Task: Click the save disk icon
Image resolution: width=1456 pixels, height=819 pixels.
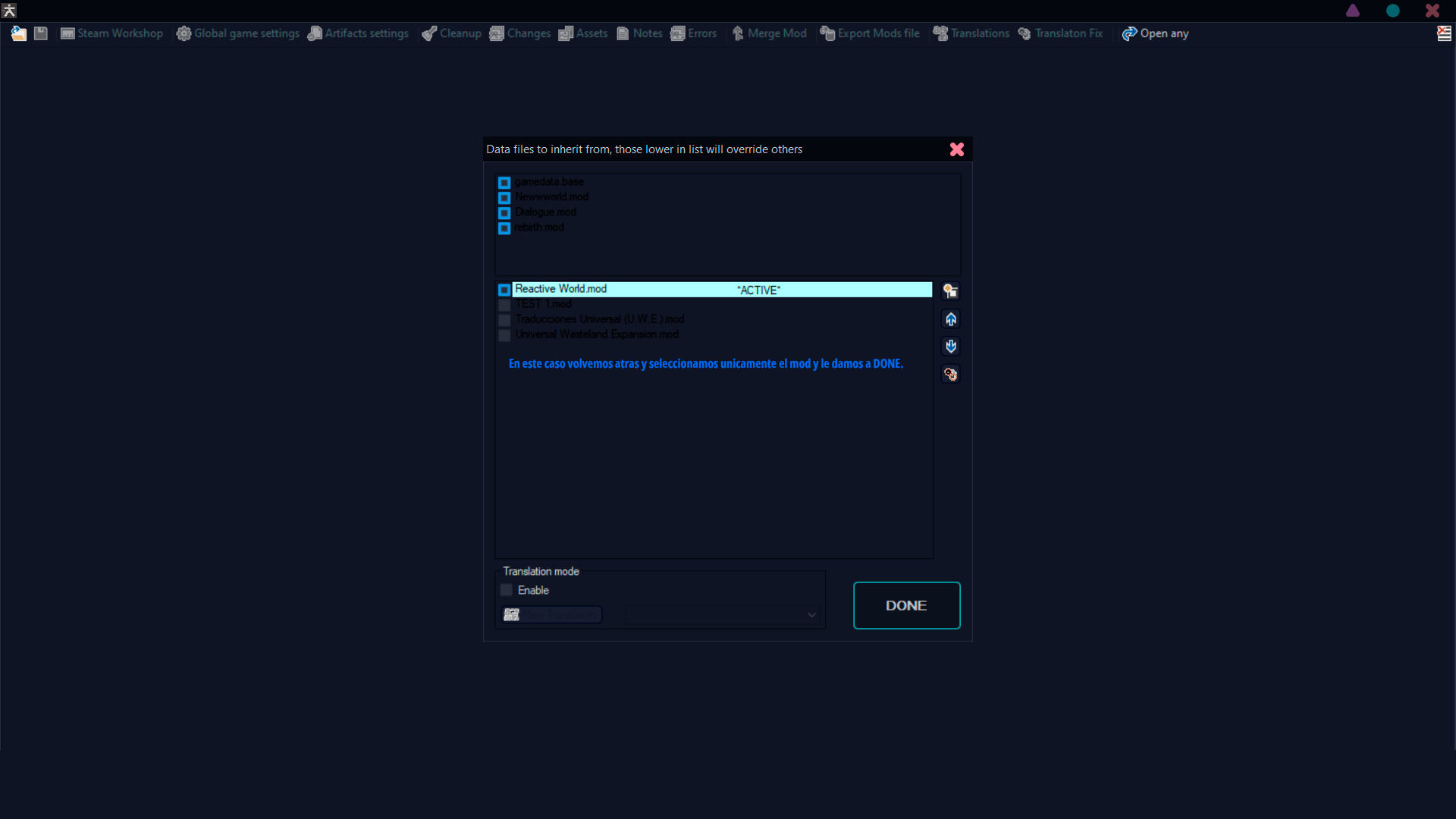Action: coord(41,33)
